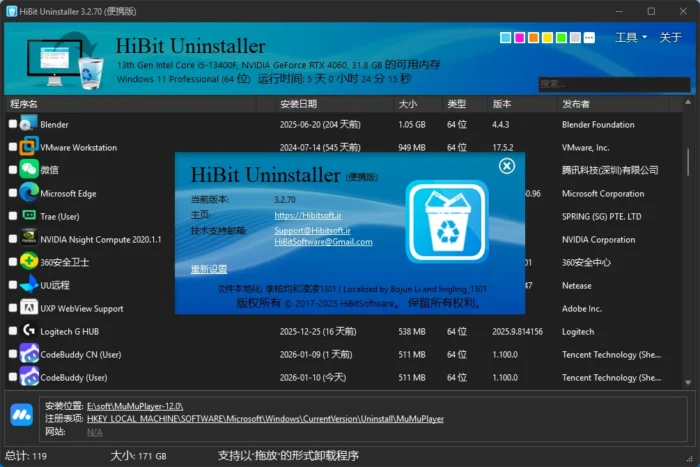Select the Blender version 4.4.3 cell

pyautogui.click(x=500, y=125)
